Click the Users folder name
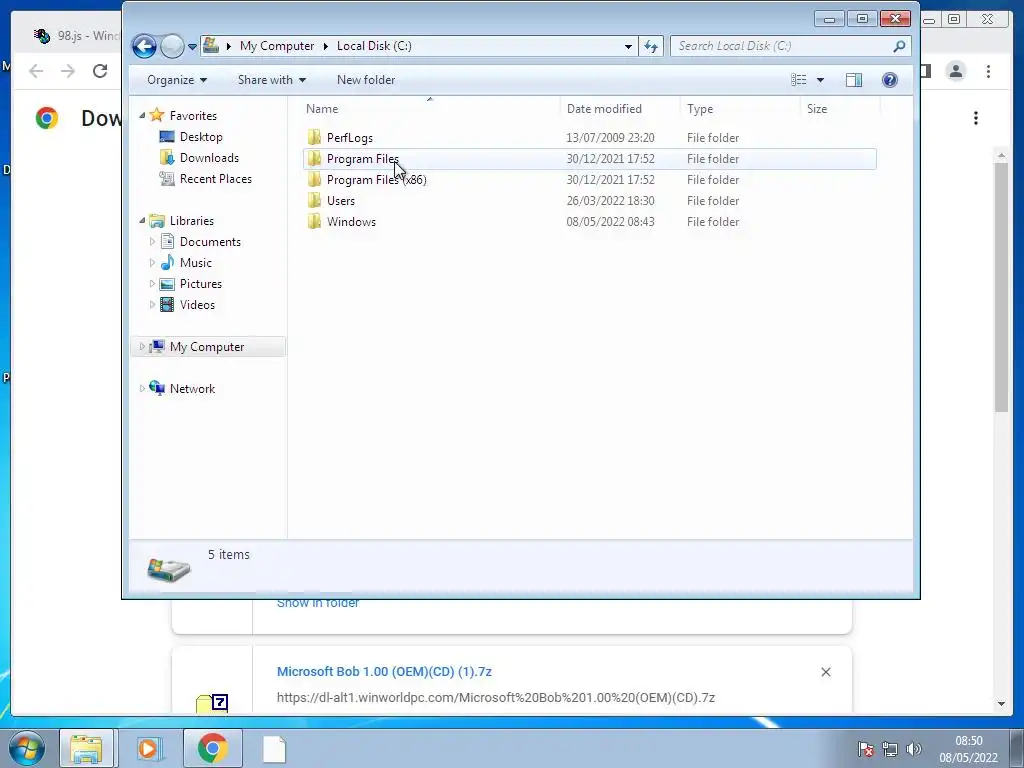The height and width of the screenshot is (768, 1024). click(341, 200)
